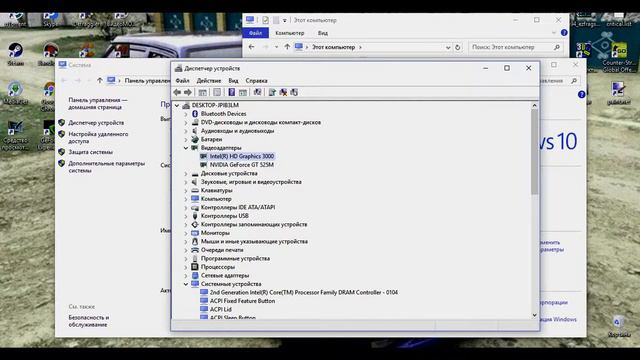The height and width of the screenshot is (360, 640).
Task: Click the NVIDIA GeForce GT 525M adapter icon
Action: coord(204,165)
